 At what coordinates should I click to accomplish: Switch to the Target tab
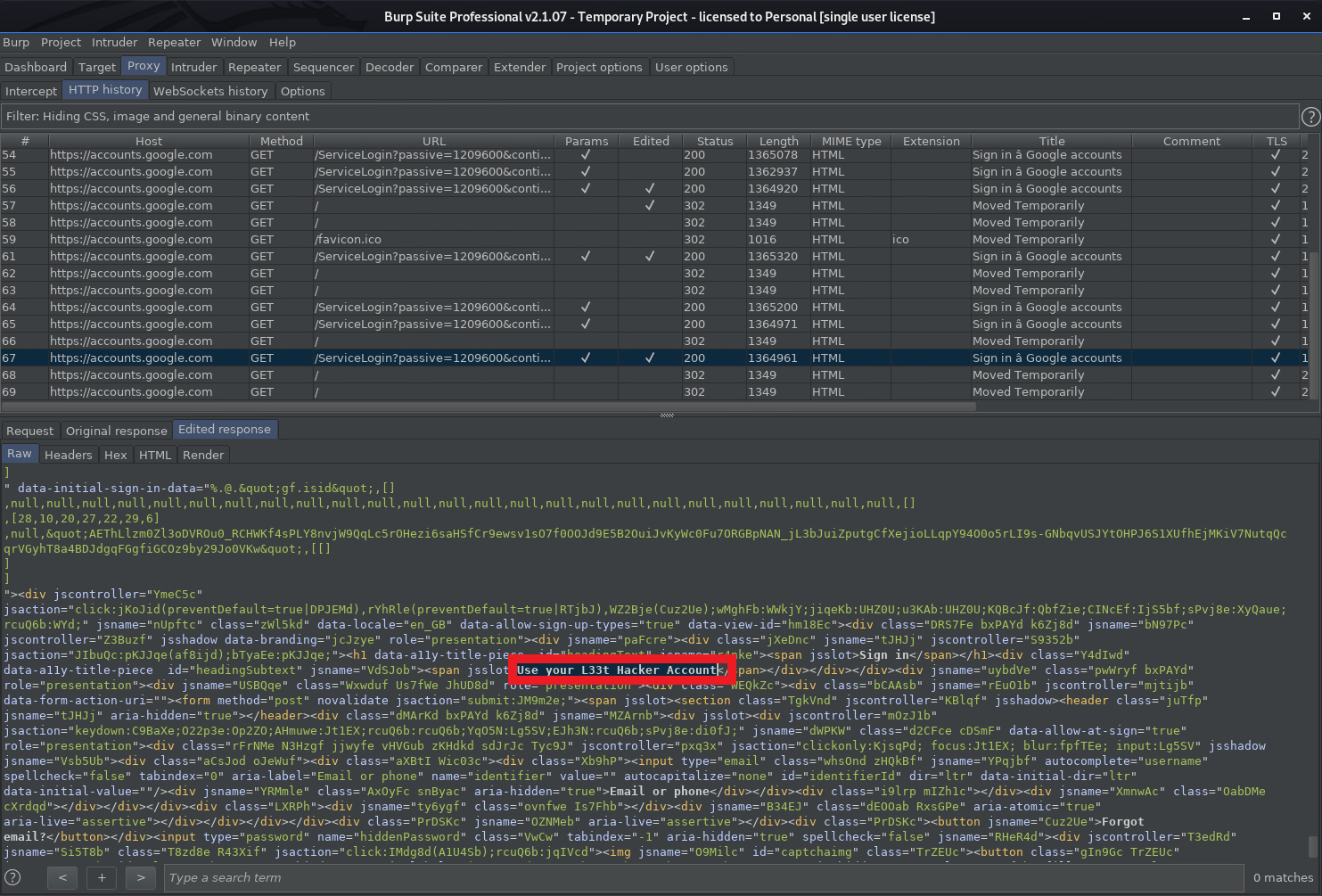[x=97, y=67]
